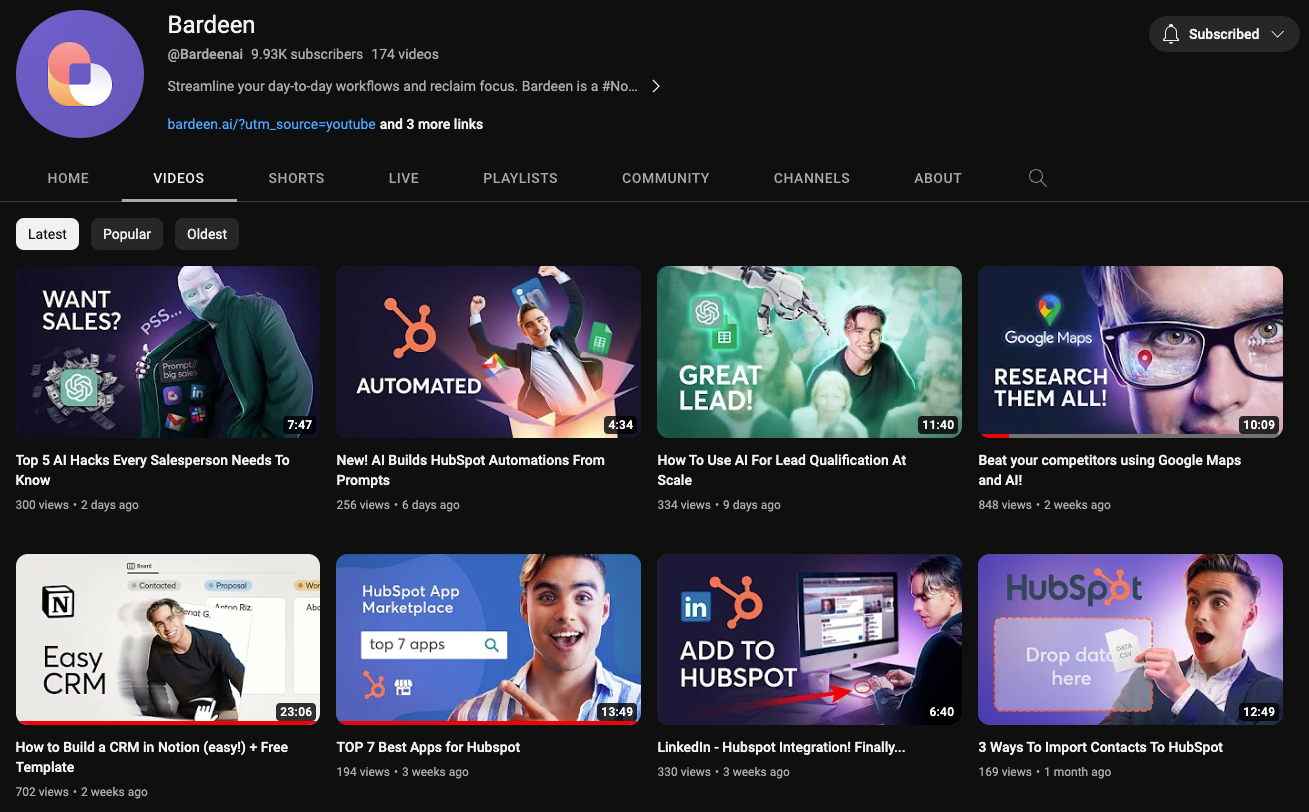Click the search icon in the channel navigation
Viewport: 1309px width, 812px height.
[x=1037, y=177]
